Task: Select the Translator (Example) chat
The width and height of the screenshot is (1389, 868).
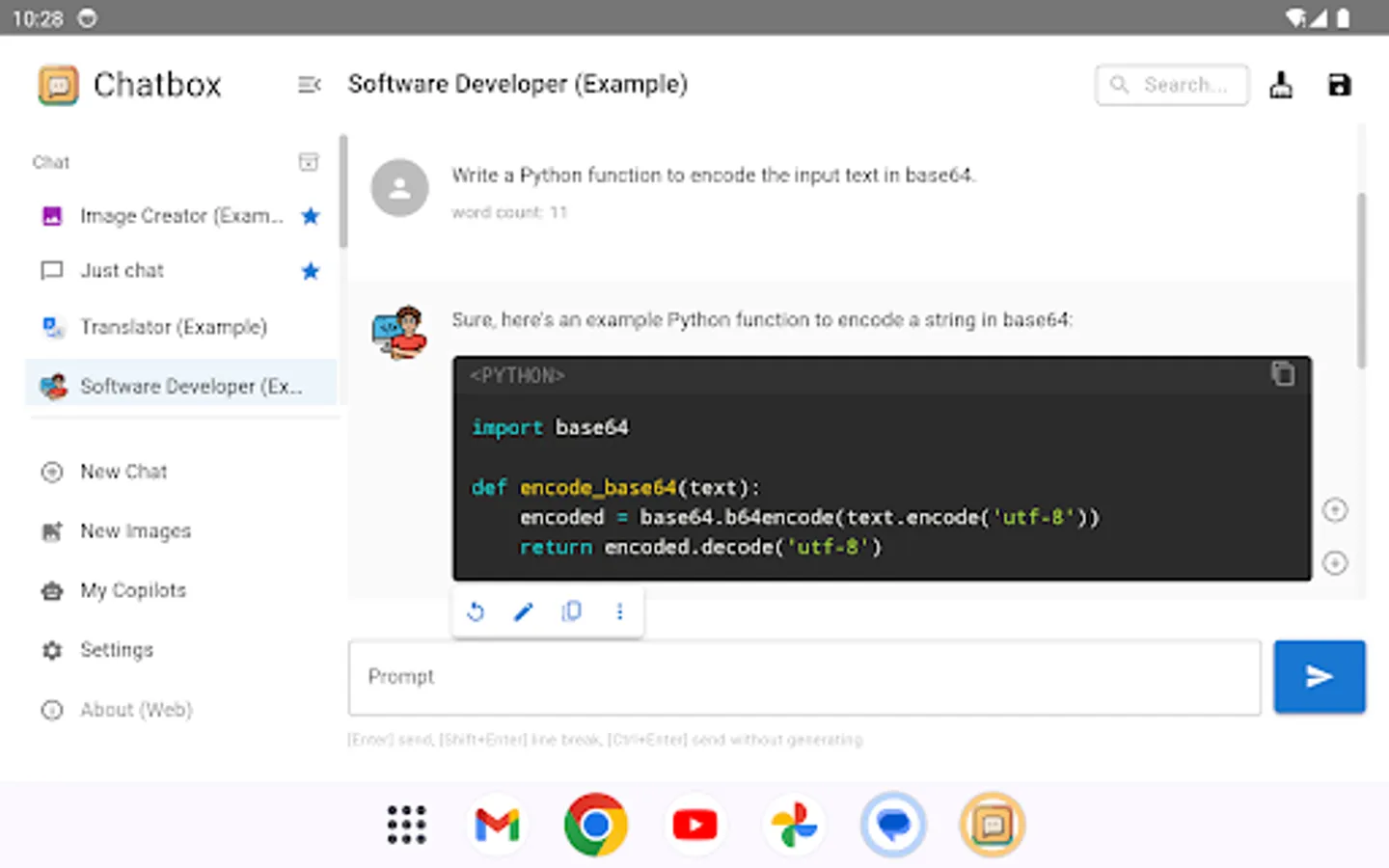Action: [x=174, y=327]
